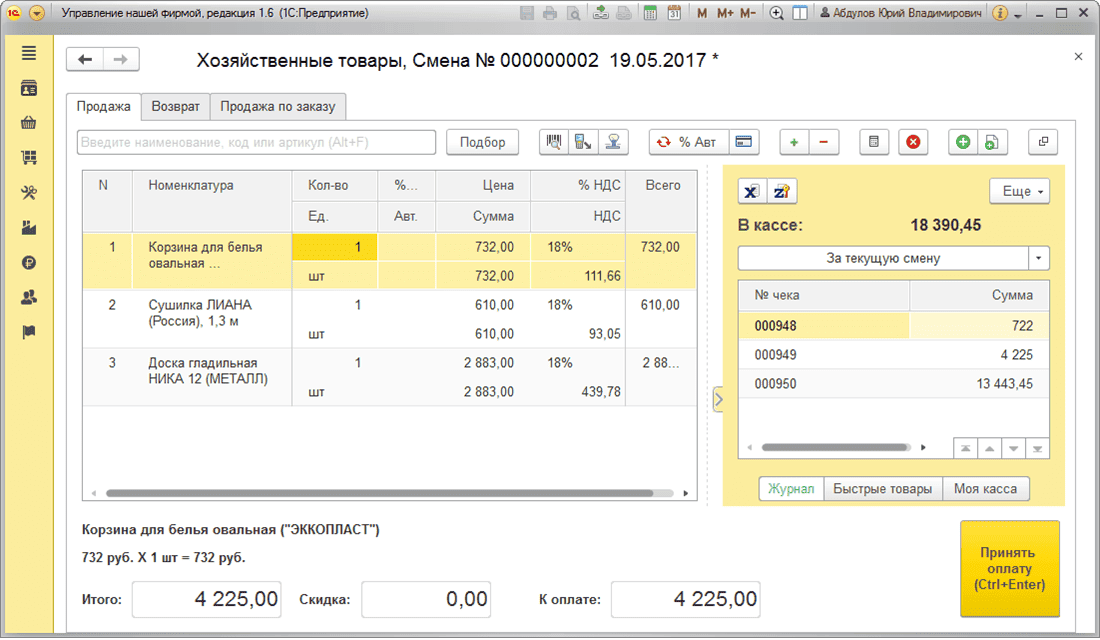Screen dimensions: 1100x640
Task: Move down one receipt with down arrow
Action: 1013,448
